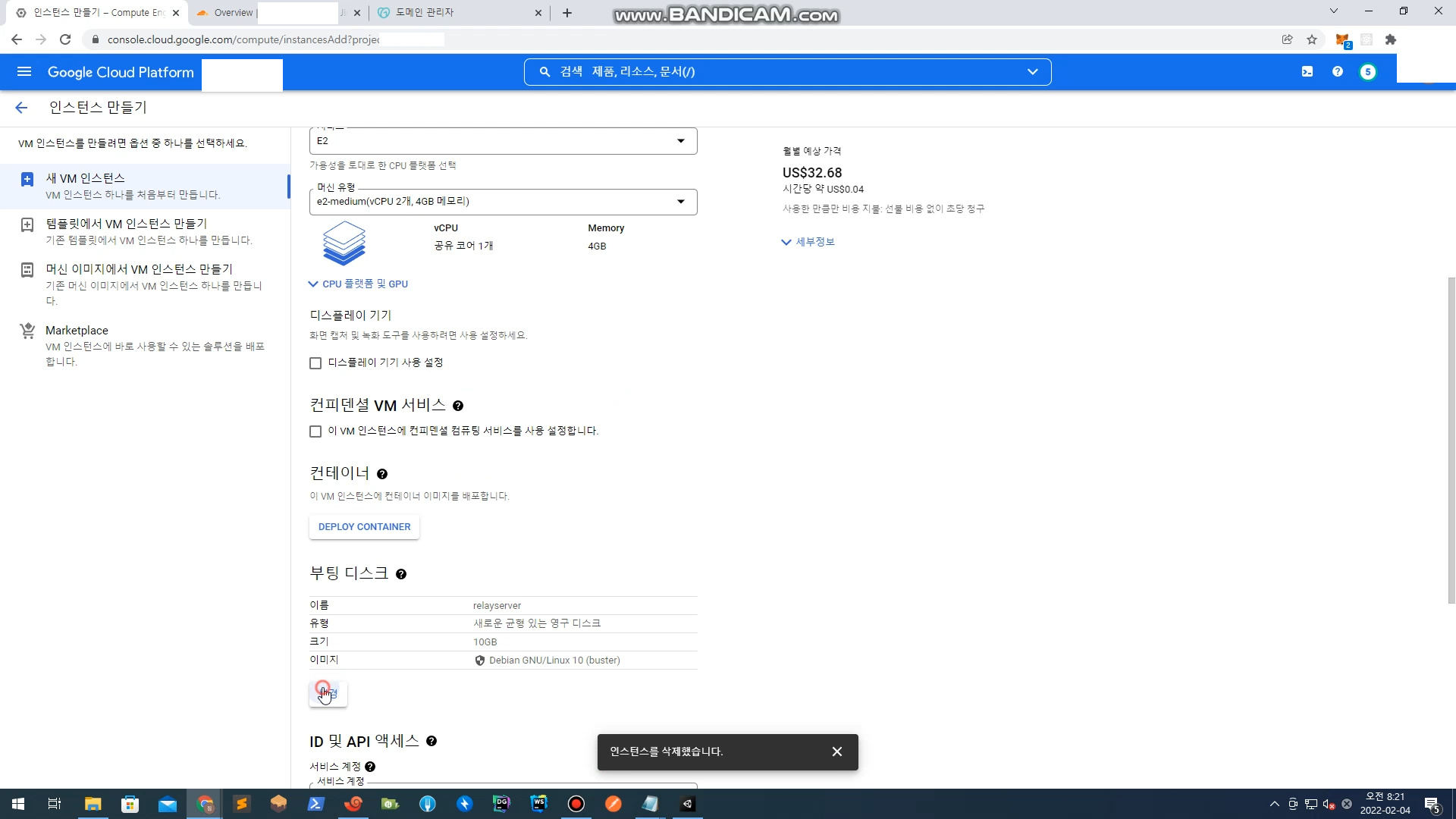This screenshot has width=1456, height=819.
Task: Activate Cloud Shell terminal icon
Action: 1307,72
